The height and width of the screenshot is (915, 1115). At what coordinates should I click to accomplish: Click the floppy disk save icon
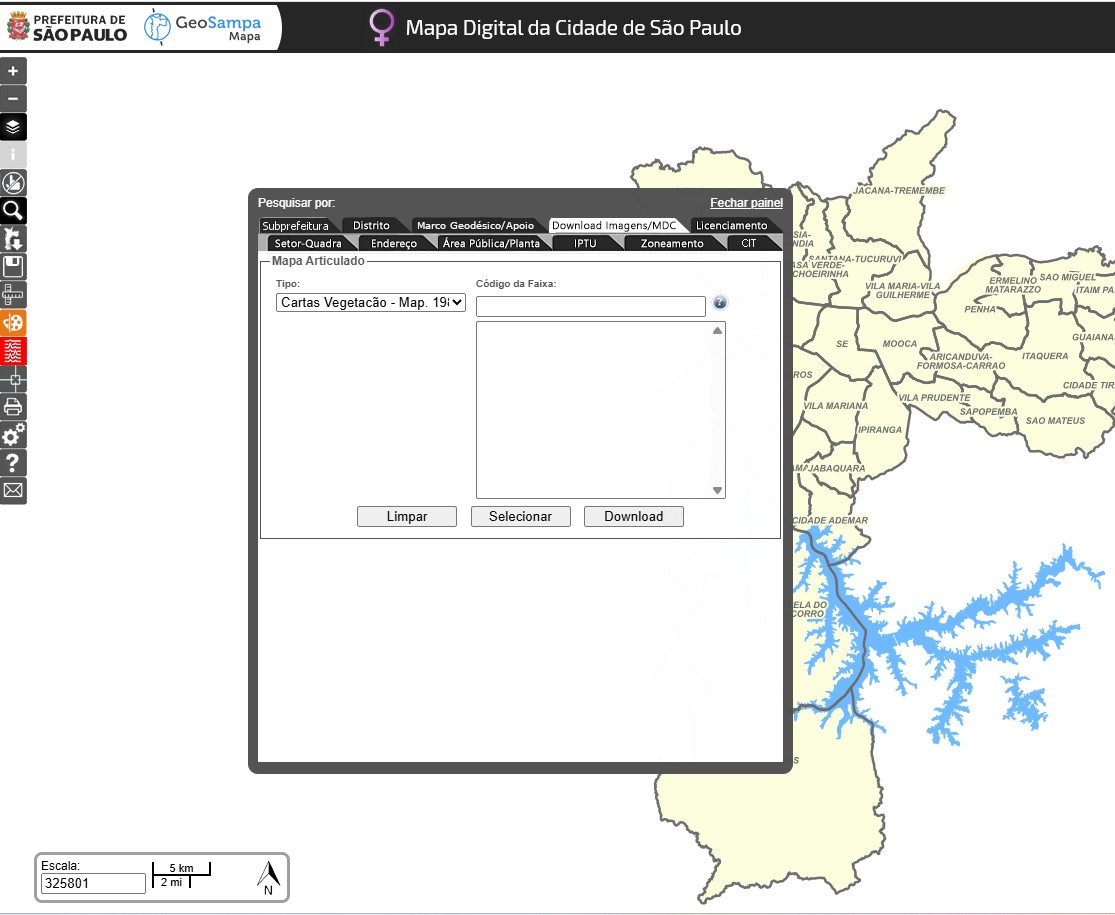pyautogui.click(x=13, y=266)
